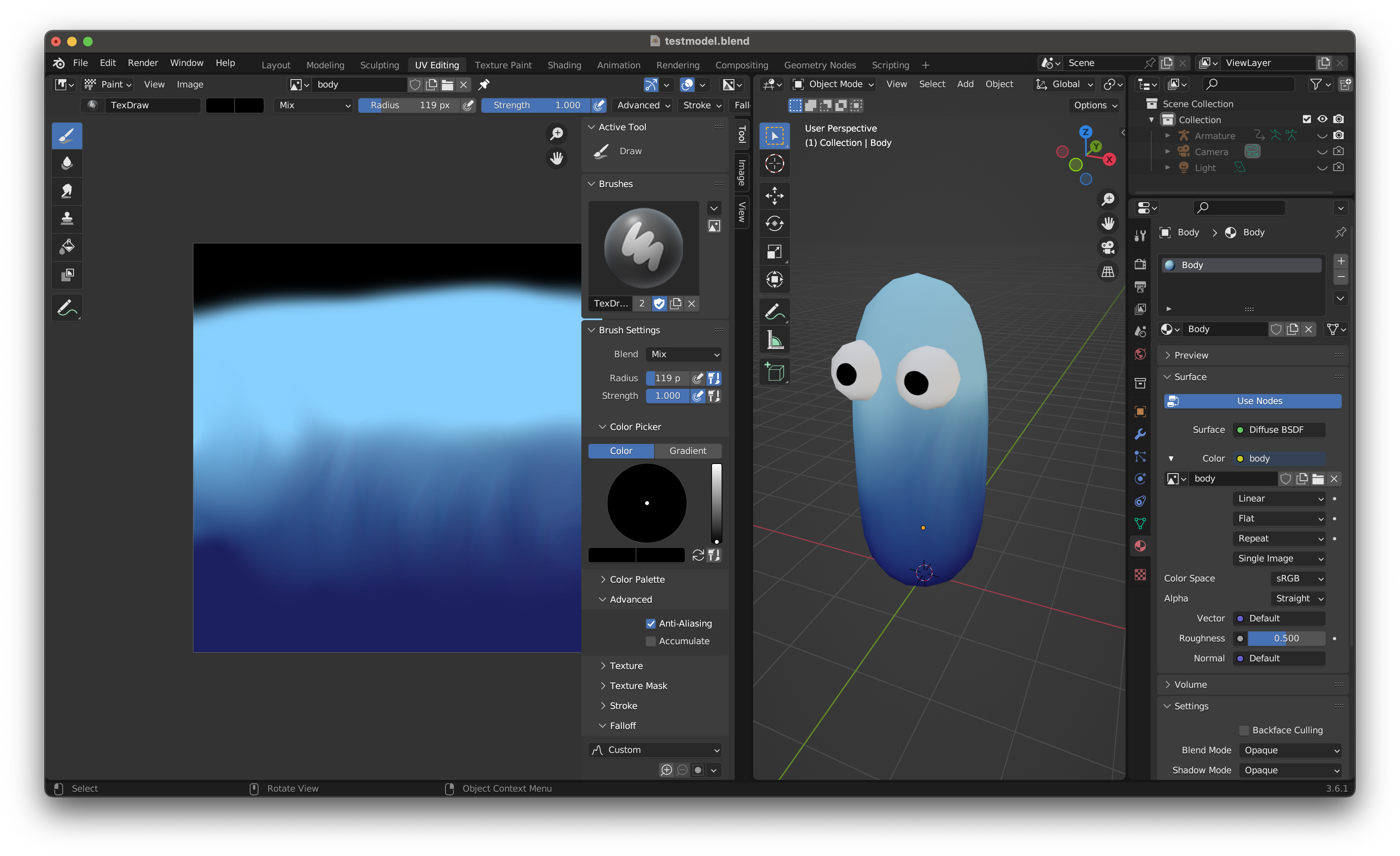This screenshot has height=856, width=1400.
Task: Click the Color button in Color Picker
Action: 621,451
